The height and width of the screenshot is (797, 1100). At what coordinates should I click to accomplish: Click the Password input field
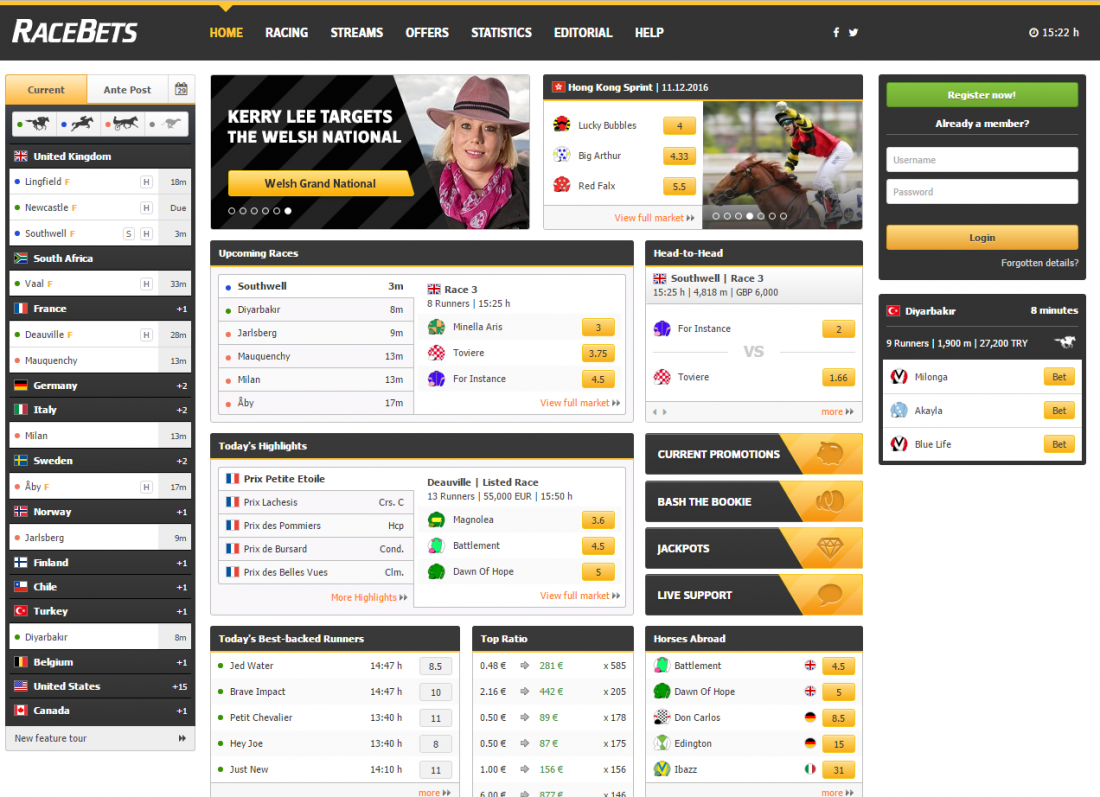[981, 192]
